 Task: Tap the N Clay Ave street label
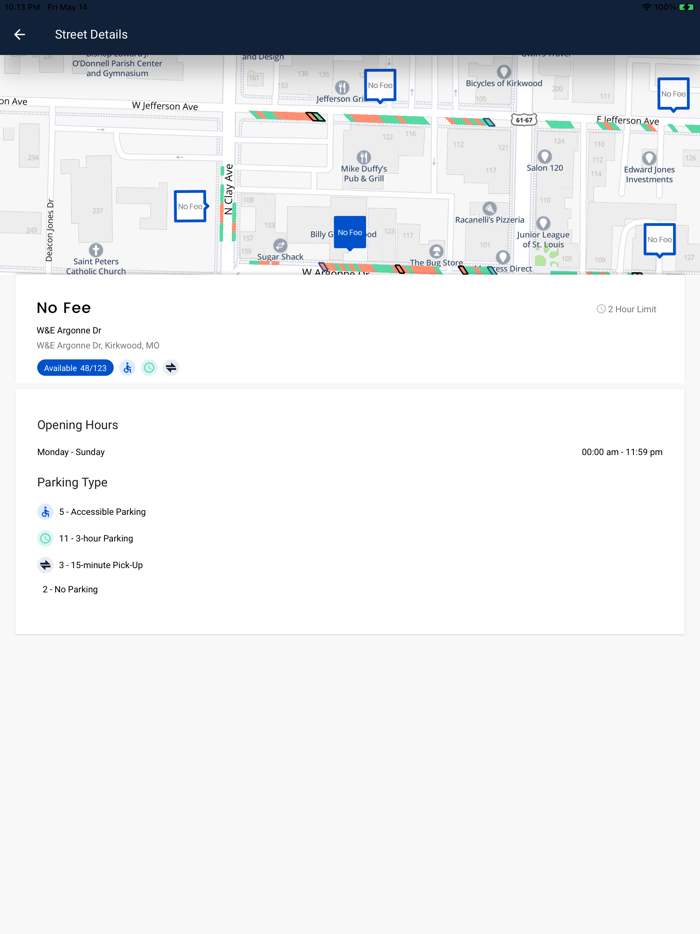point(229,189)
